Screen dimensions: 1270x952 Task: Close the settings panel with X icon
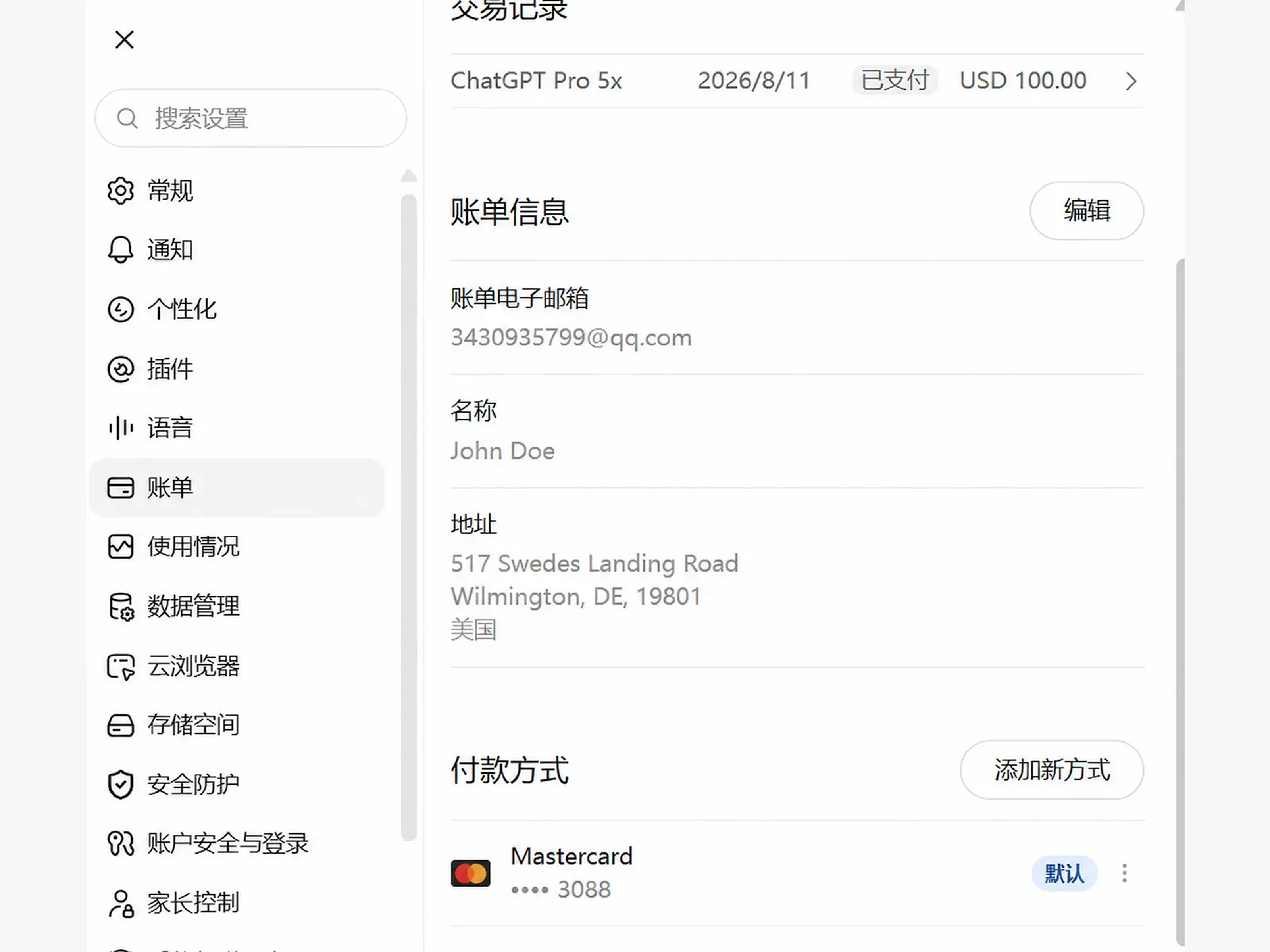124,40
